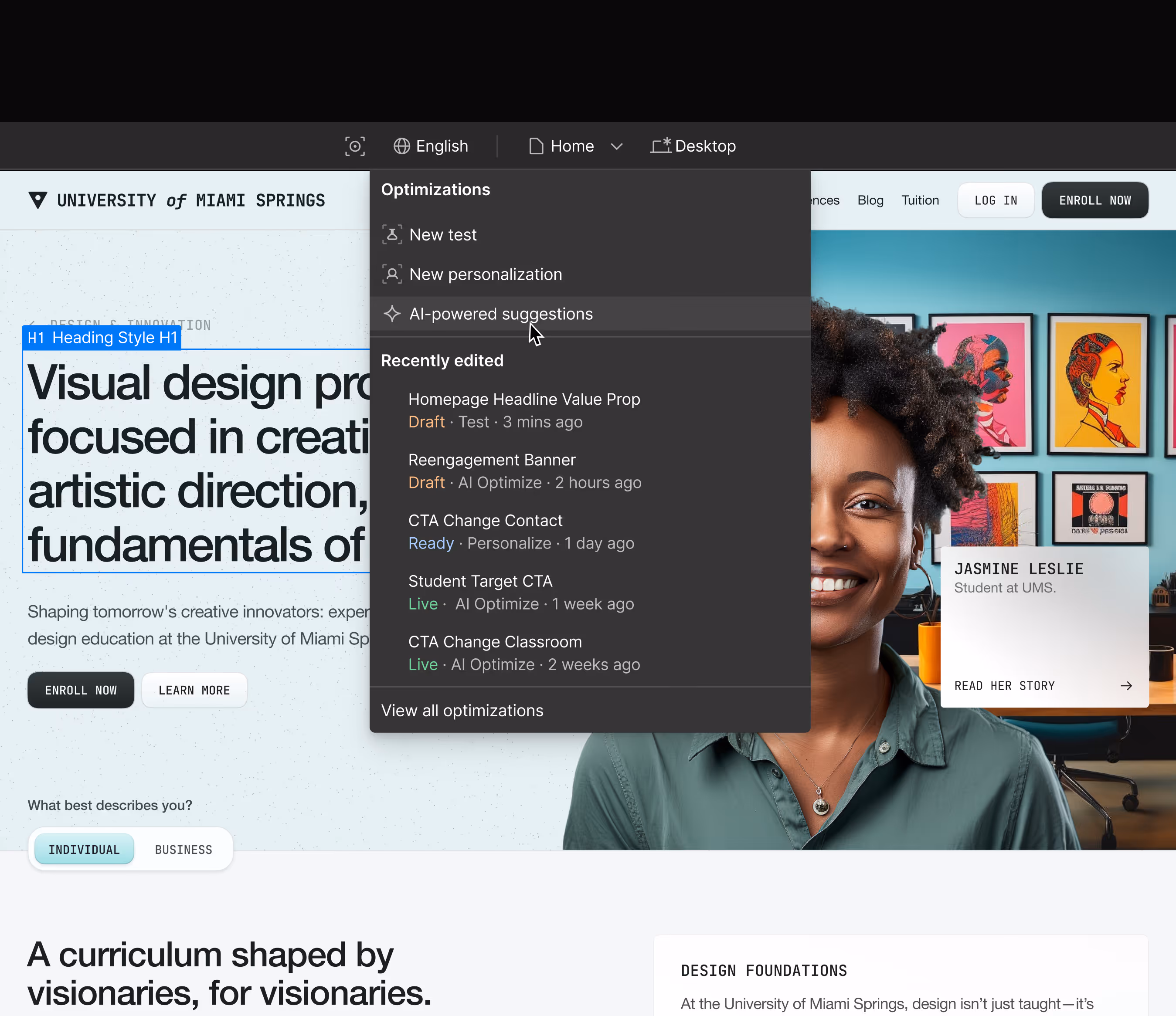Image resolution: width=1176 pixels, height=1016 pixels.
Task: Click the Learn More button
Action: click(x=194, y=691)
